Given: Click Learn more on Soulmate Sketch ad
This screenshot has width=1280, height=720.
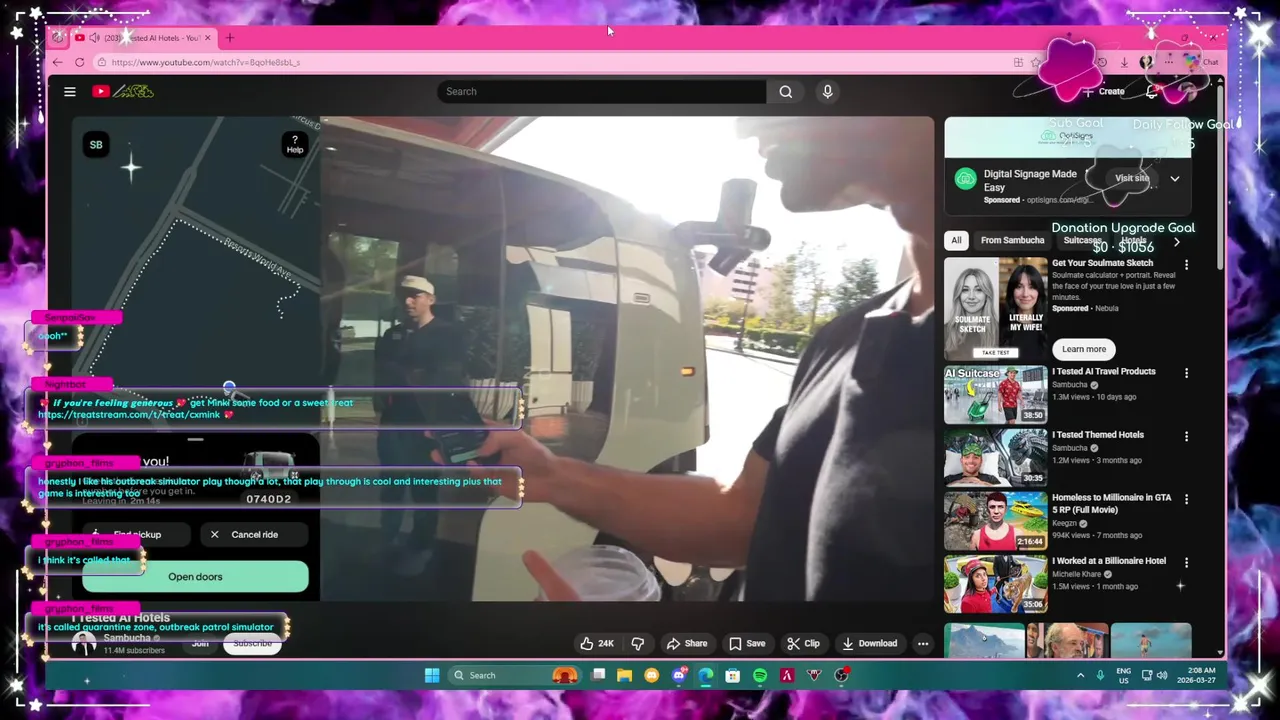Looking at the screenshot, I should pyautogui.click(x=1084, y=349).
